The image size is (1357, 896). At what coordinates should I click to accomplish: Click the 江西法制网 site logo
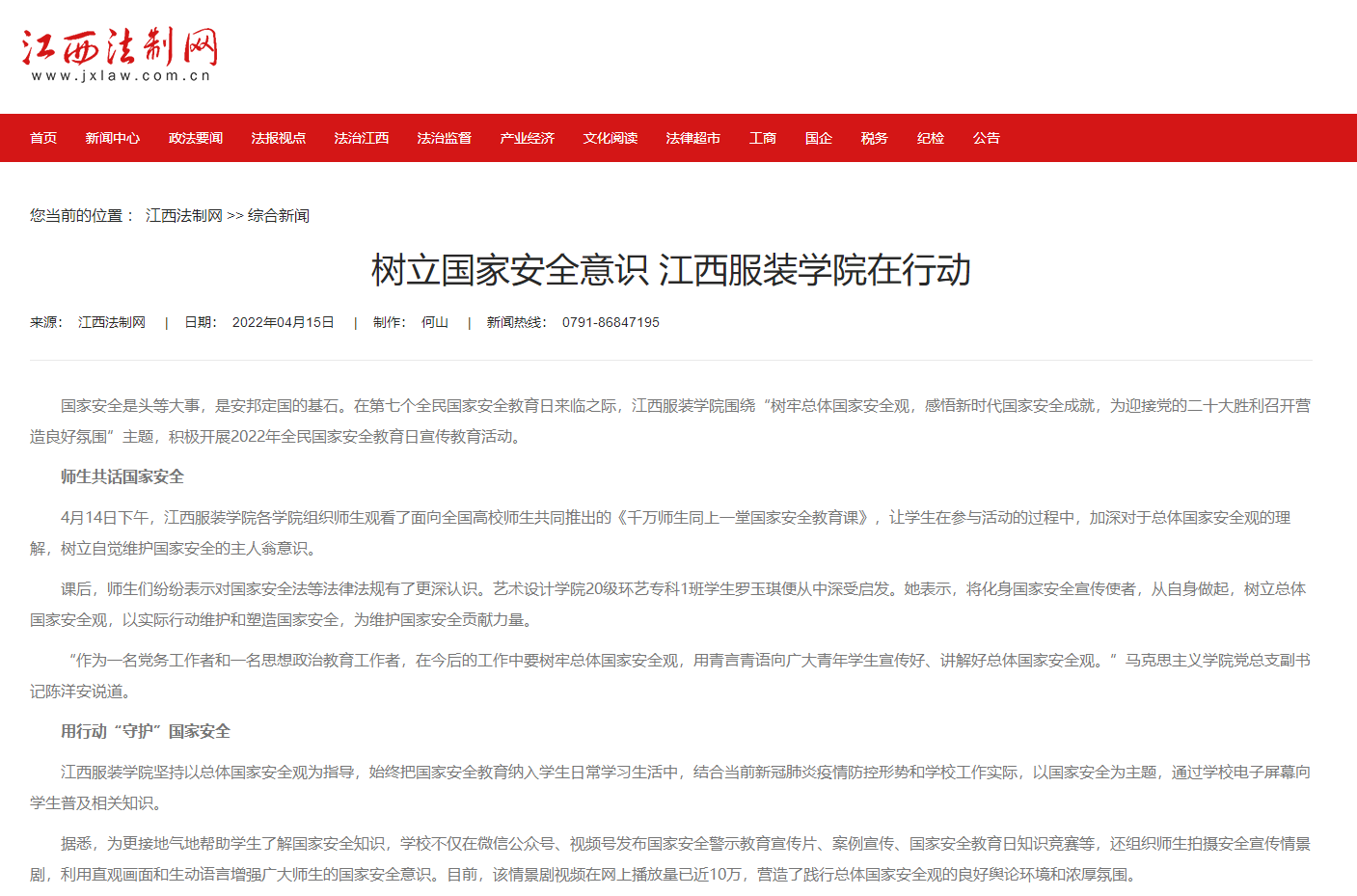[121, 55]
